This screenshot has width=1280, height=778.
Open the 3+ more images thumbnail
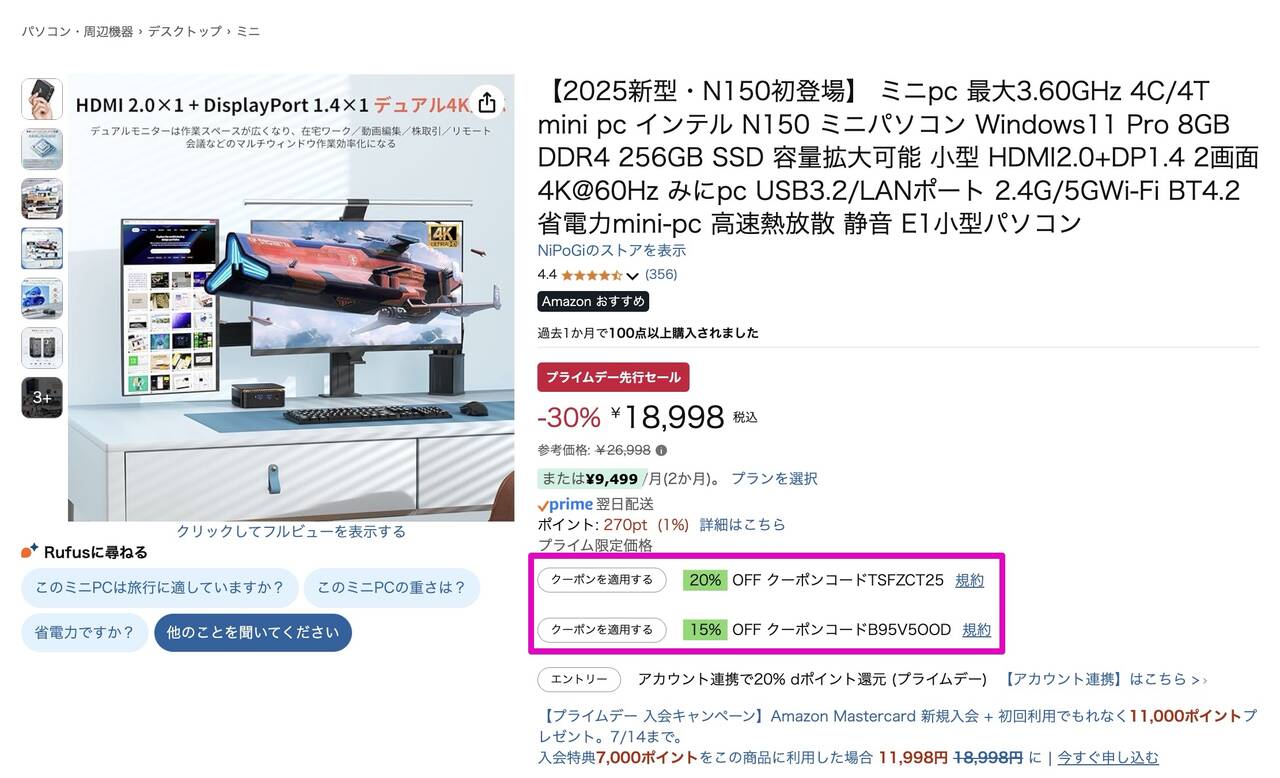[42, 397]
